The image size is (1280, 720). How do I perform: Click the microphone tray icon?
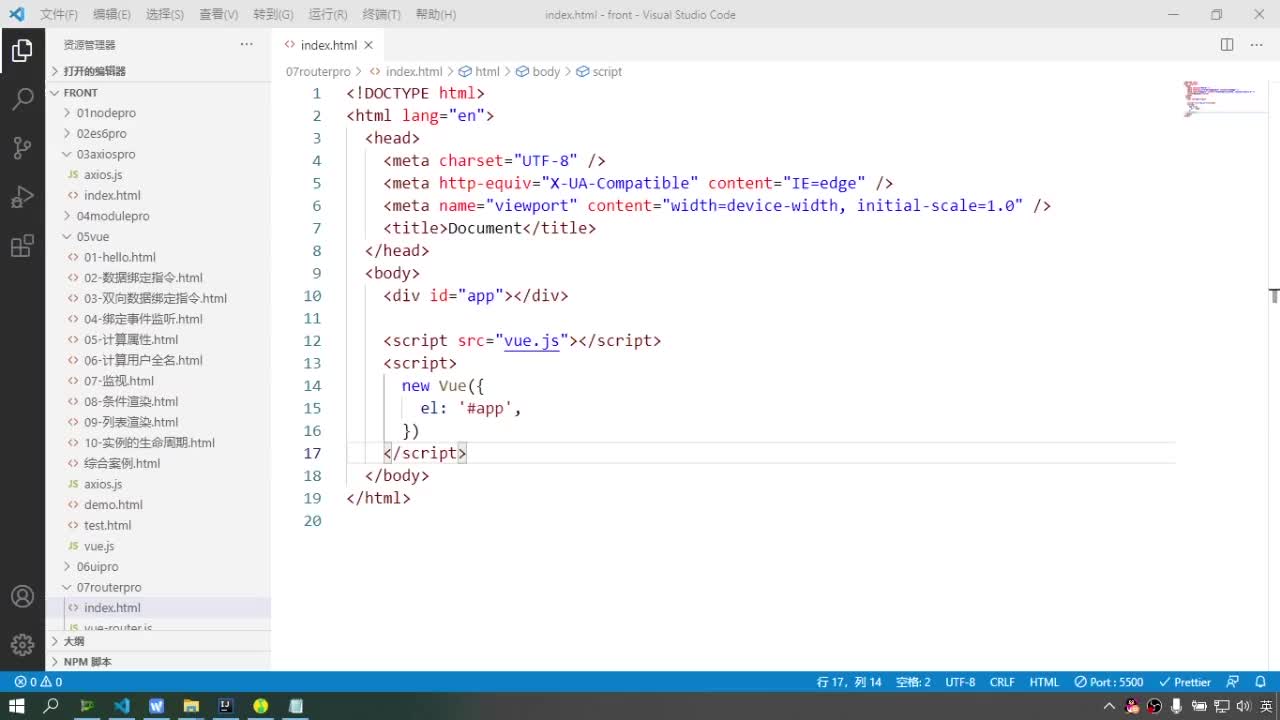click(x=1177, y=706)
